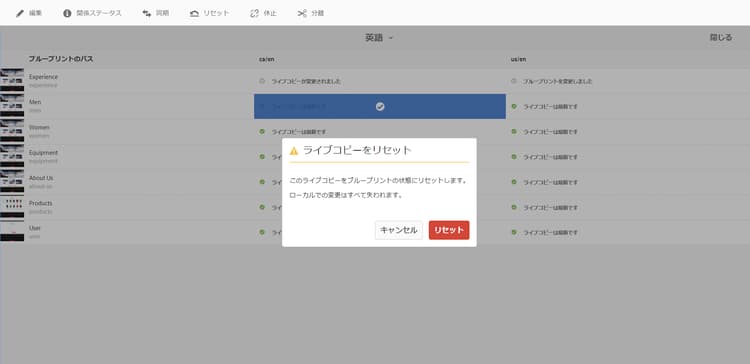This screenshot has height=364, width=750.
Task: Click the Men blueprint title
Action: pos(35,102)
